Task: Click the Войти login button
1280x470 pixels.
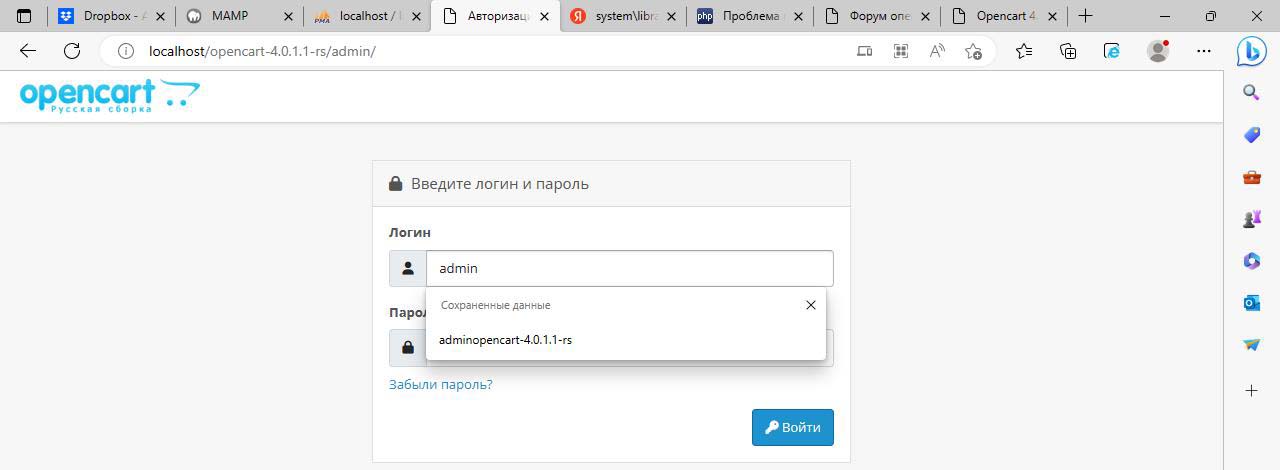Action: [792, 427]
